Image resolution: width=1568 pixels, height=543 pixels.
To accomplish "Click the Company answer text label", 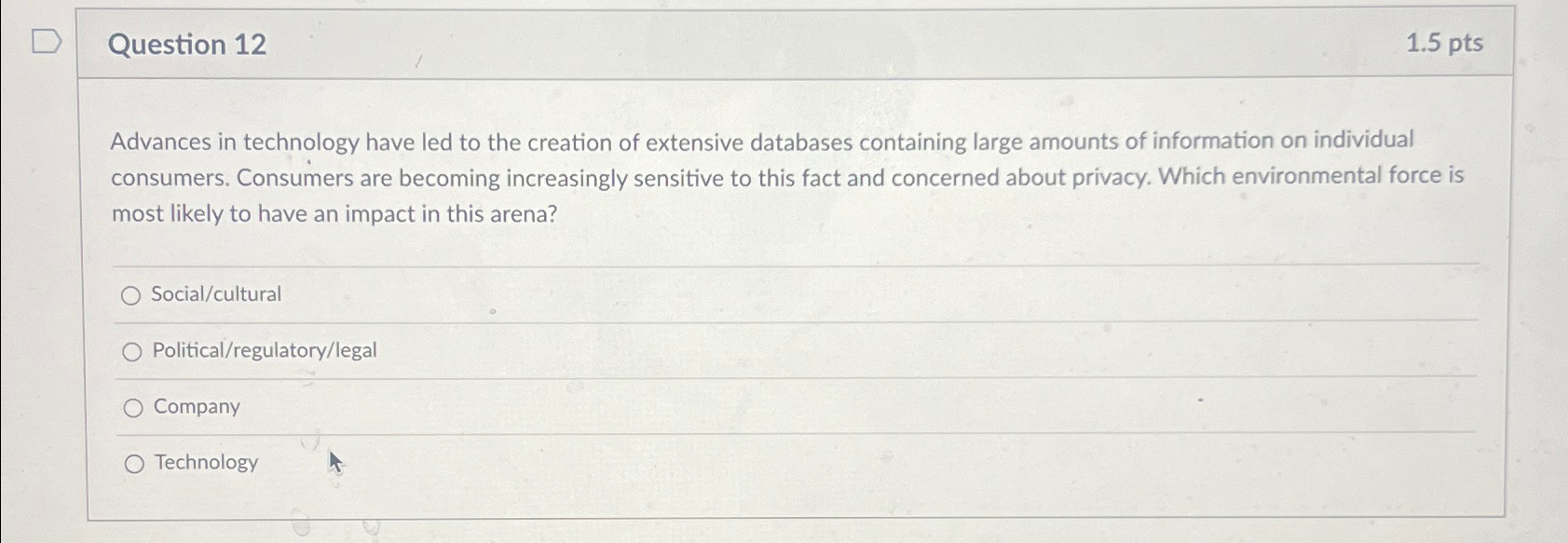I will 196,407.
